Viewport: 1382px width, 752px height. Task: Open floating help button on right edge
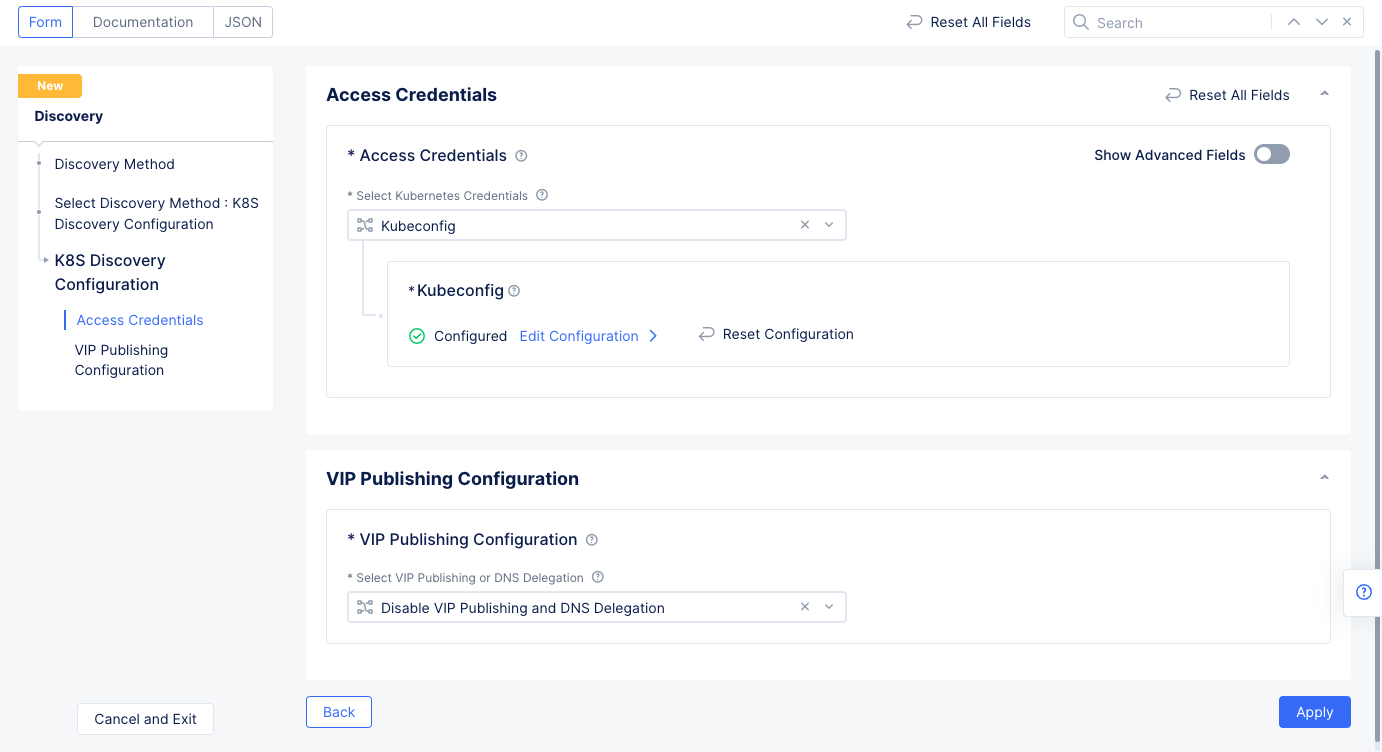tap(1363, 592)
